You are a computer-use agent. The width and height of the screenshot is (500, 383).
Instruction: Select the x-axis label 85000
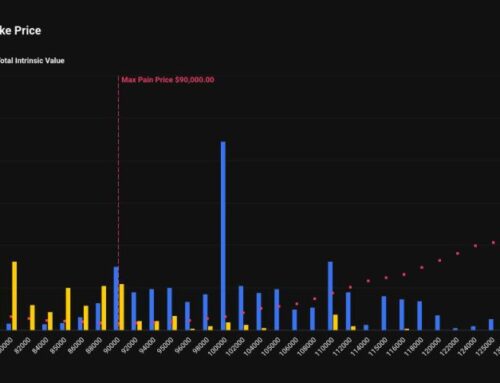pyautogui.click(x=58, y=346)
